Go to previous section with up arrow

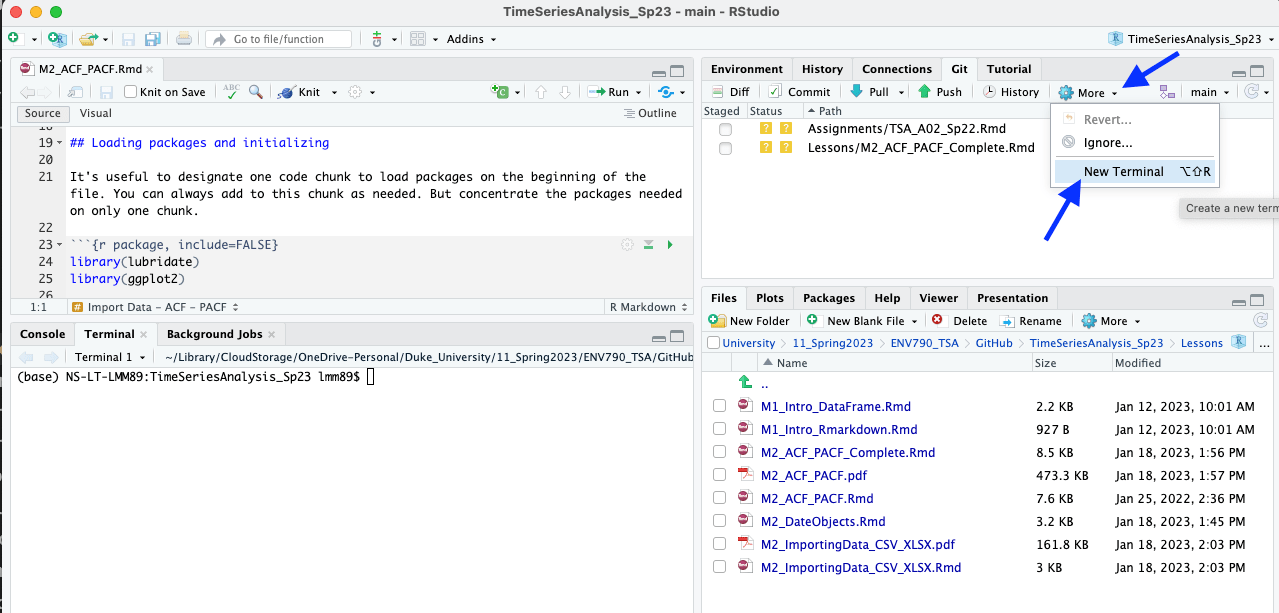(541, 92)
